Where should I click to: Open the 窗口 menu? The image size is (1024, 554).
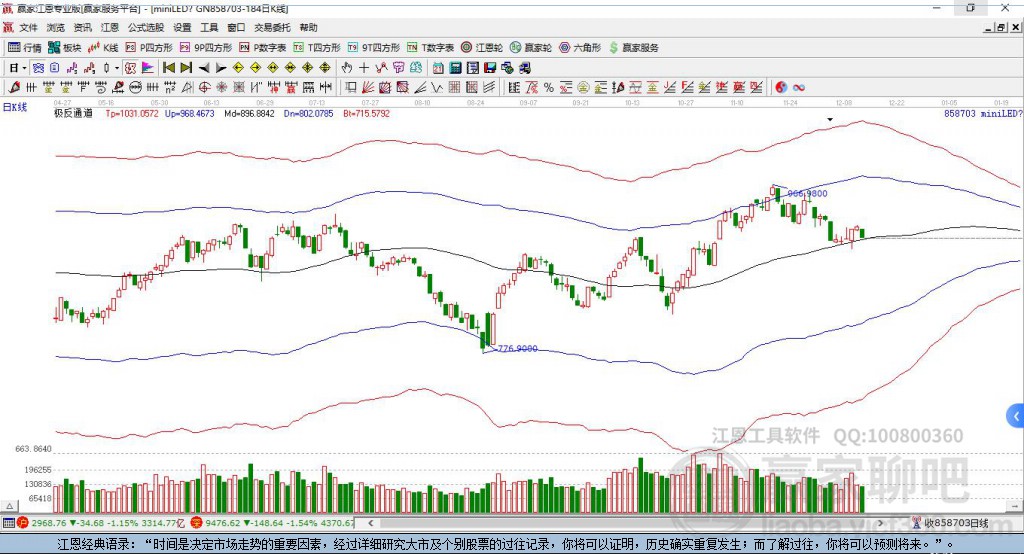pos(236,27)
